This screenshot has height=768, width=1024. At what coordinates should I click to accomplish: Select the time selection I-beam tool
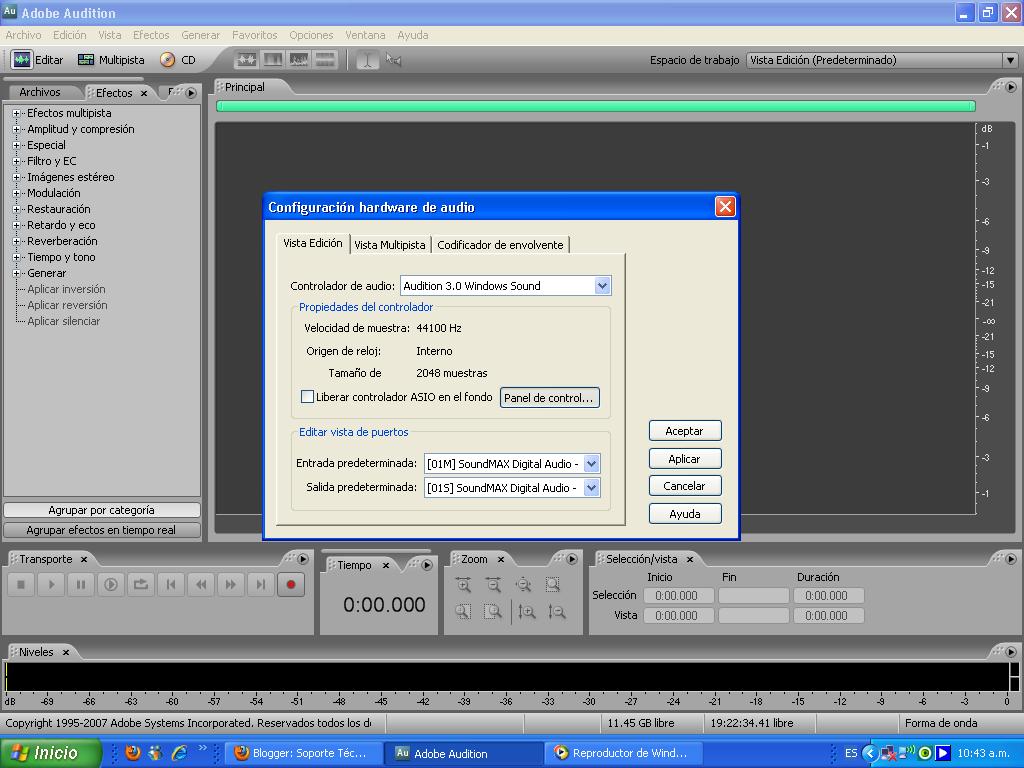(x=368, y=60)
